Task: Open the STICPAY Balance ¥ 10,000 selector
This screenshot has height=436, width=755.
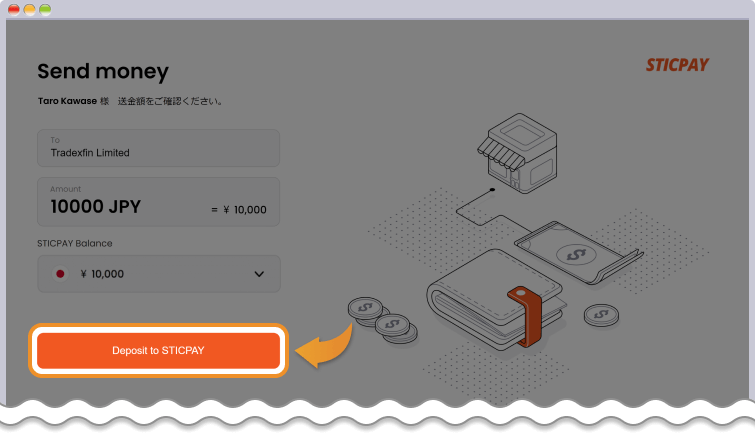Action: (158, 274)
